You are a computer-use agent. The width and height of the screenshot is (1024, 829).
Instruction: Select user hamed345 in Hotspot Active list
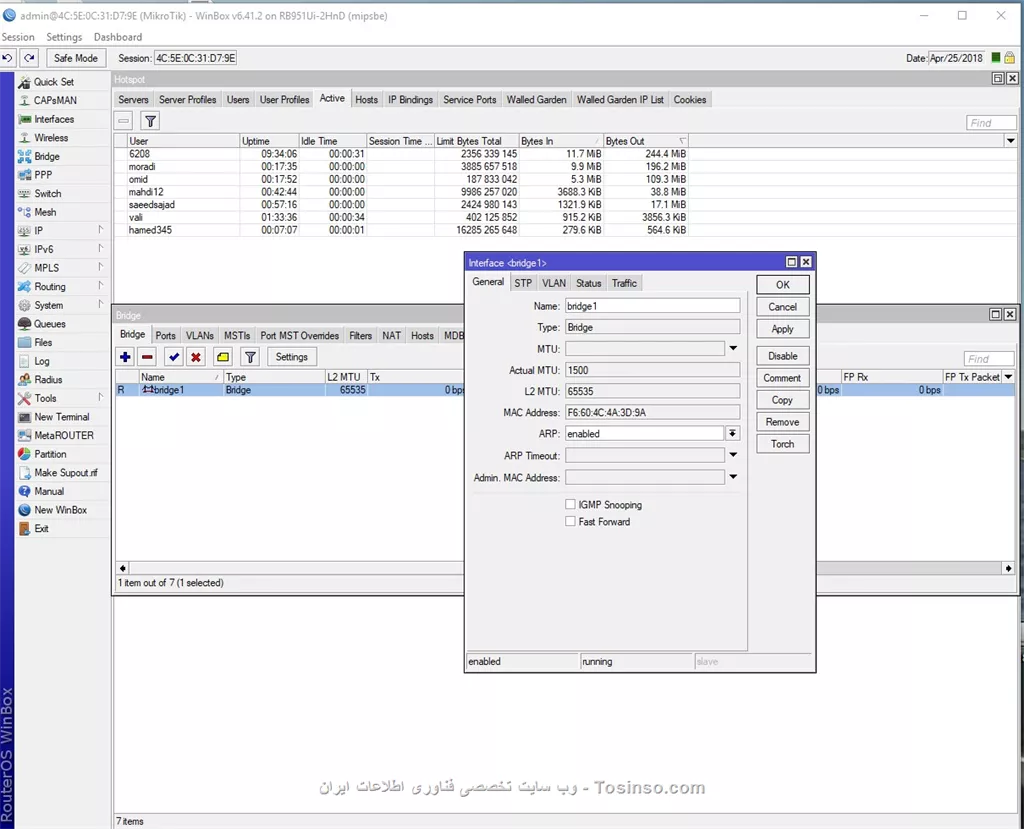pyautogui.click(x=401, y=230)
